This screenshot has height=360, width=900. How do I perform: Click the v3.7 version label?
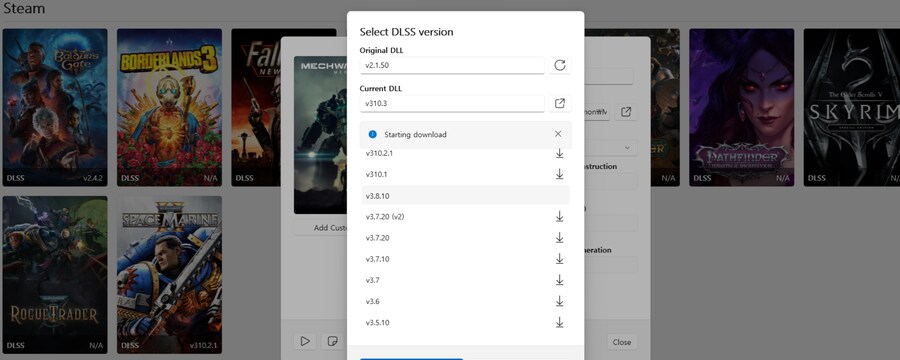373,280
